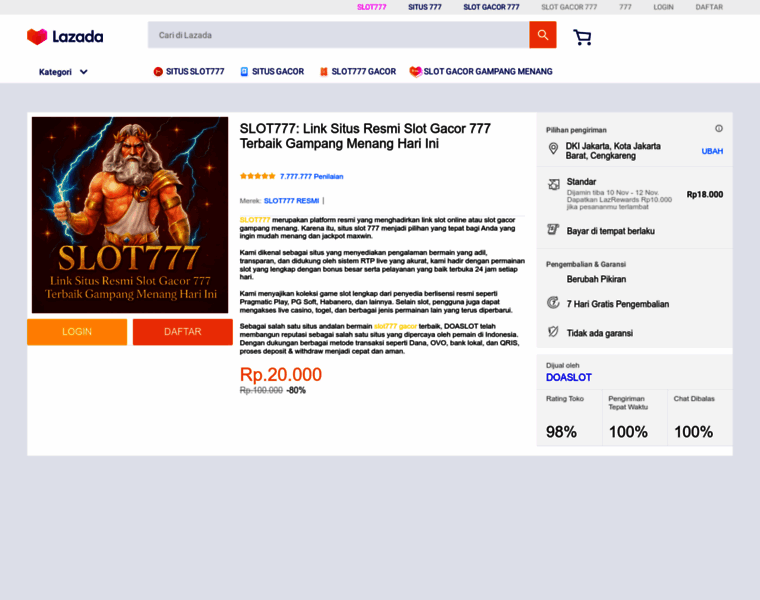Click the delivery info circle icon

(719, 128)
